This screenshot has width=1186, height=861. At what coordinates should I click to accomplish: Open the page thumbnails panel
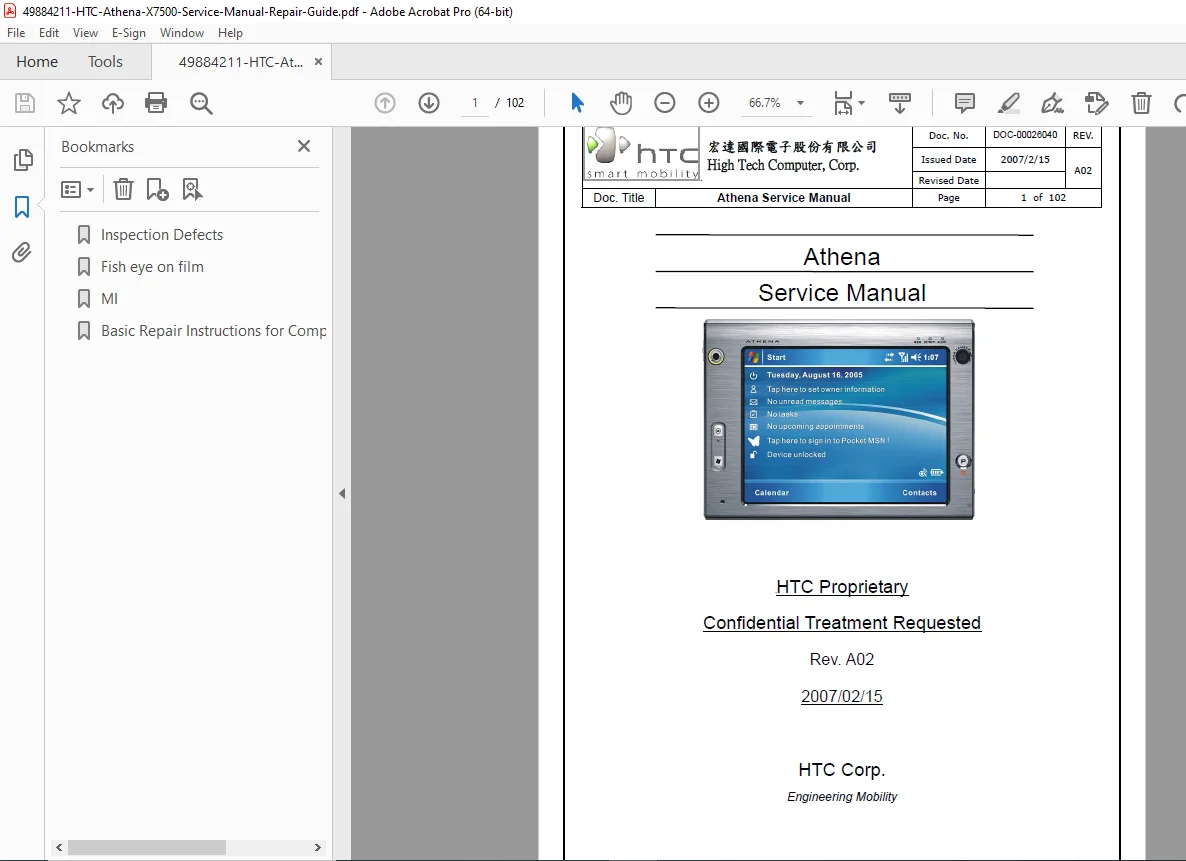(x=23, y=160)
